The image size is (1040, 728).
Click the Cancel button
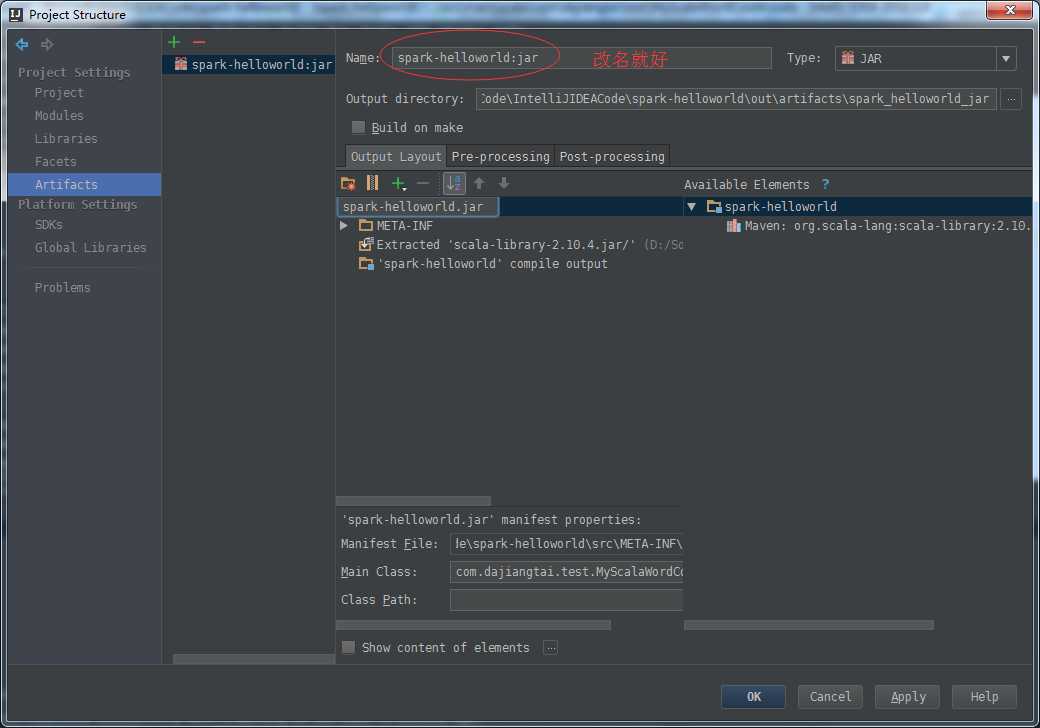coord(830,696)
